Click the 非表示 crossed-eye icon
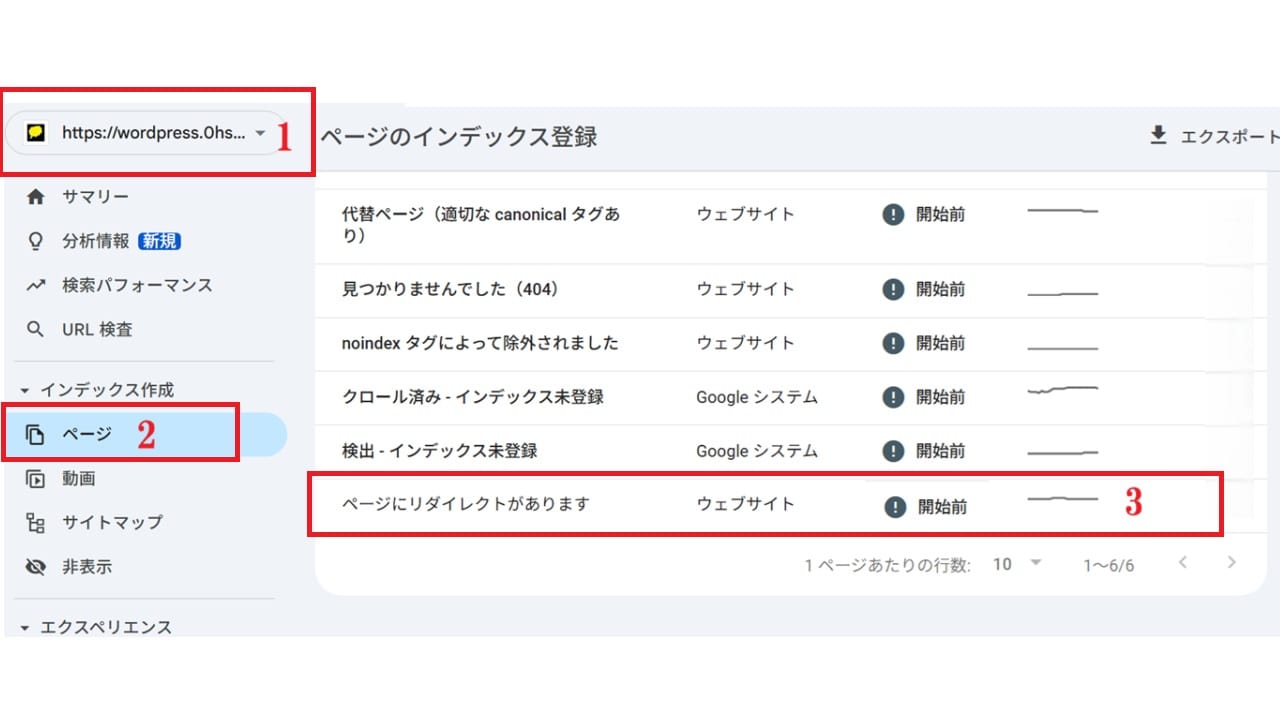Image resolution: width=1280 pixels, height=720 pixels. (x=36, y=567)
